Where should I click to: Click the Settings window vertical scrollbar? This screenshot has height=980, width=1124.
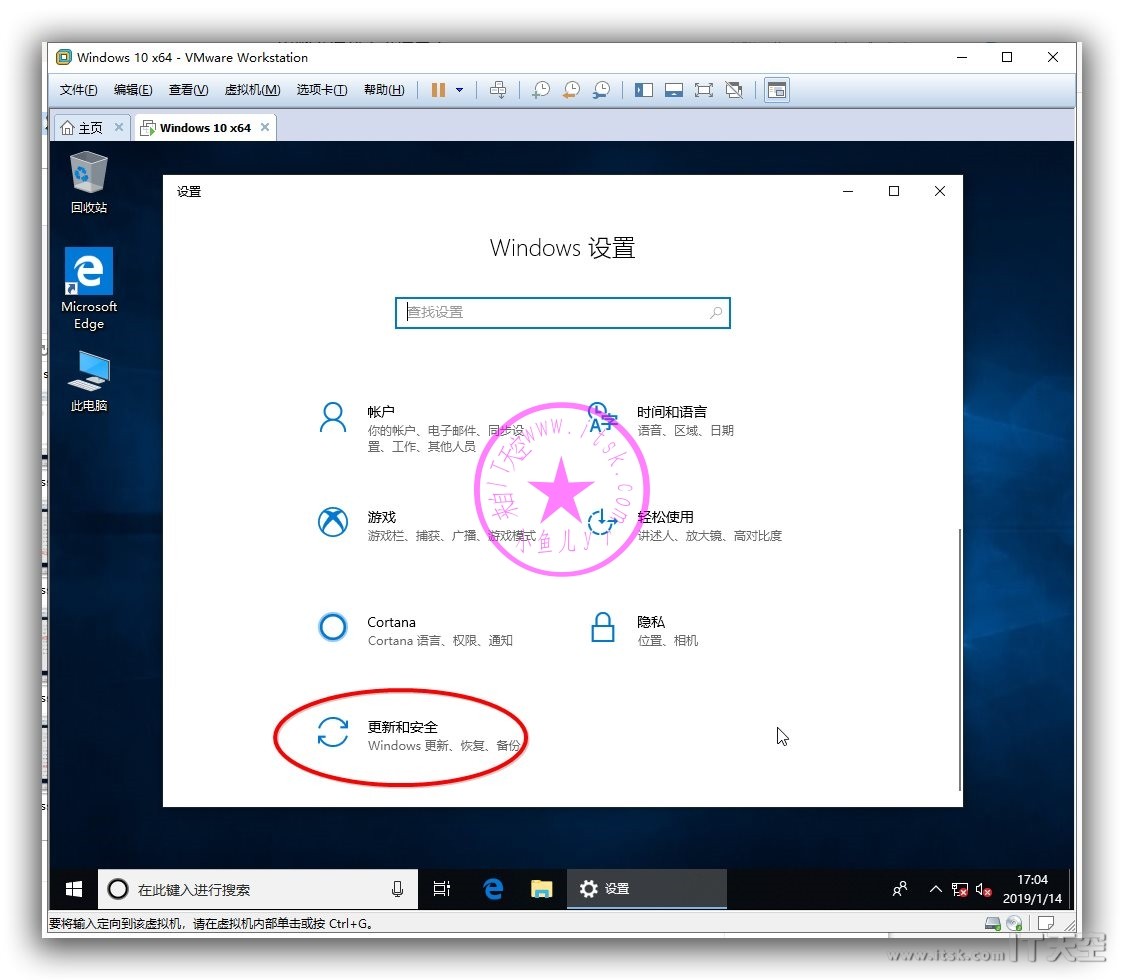click(959, 660)
